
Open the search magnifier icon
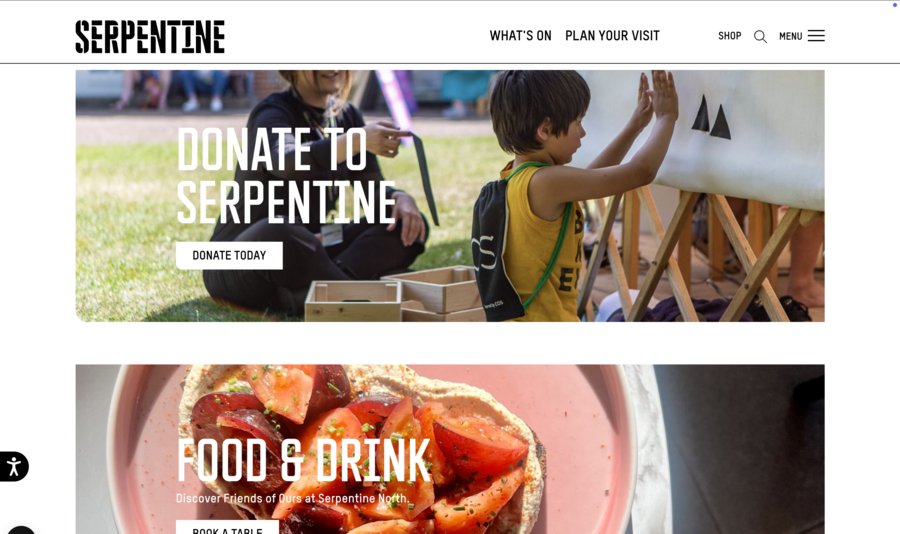(x=760, y=37)
